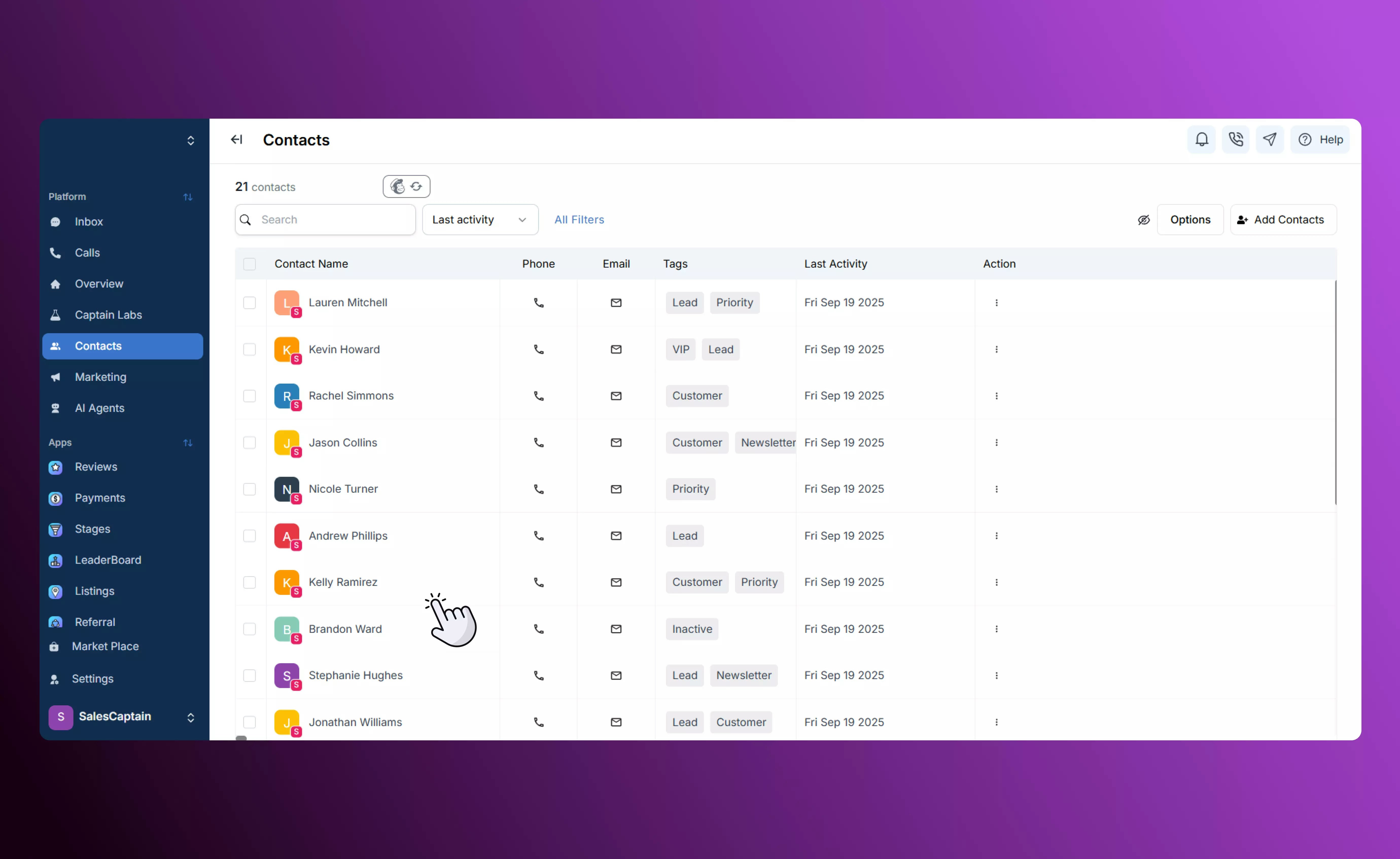Open the Last activity sort dropdown

pyautogui.click(x=480, y=220)
